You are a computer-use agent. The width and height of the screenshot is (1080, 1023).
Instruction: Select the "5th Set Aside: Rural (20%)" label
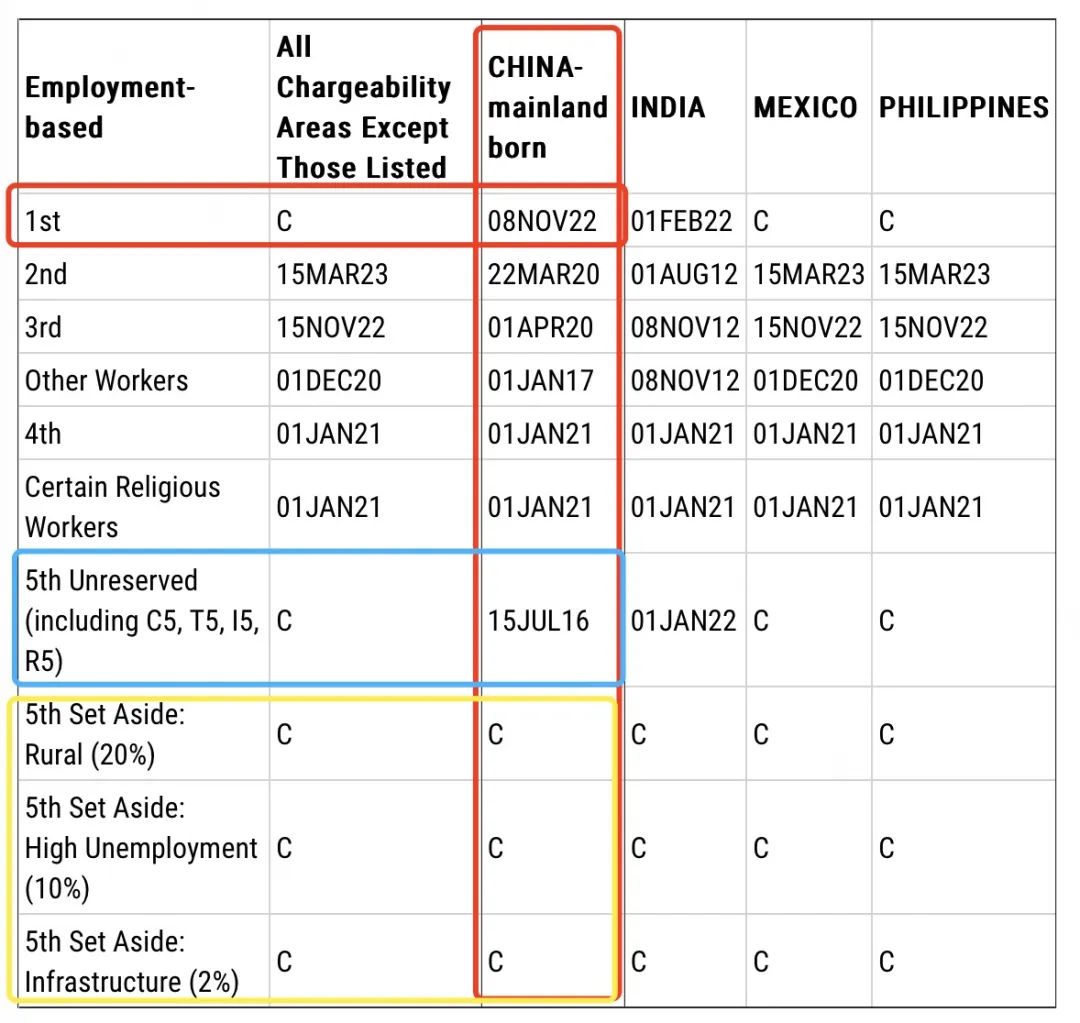tap(105, 734)
